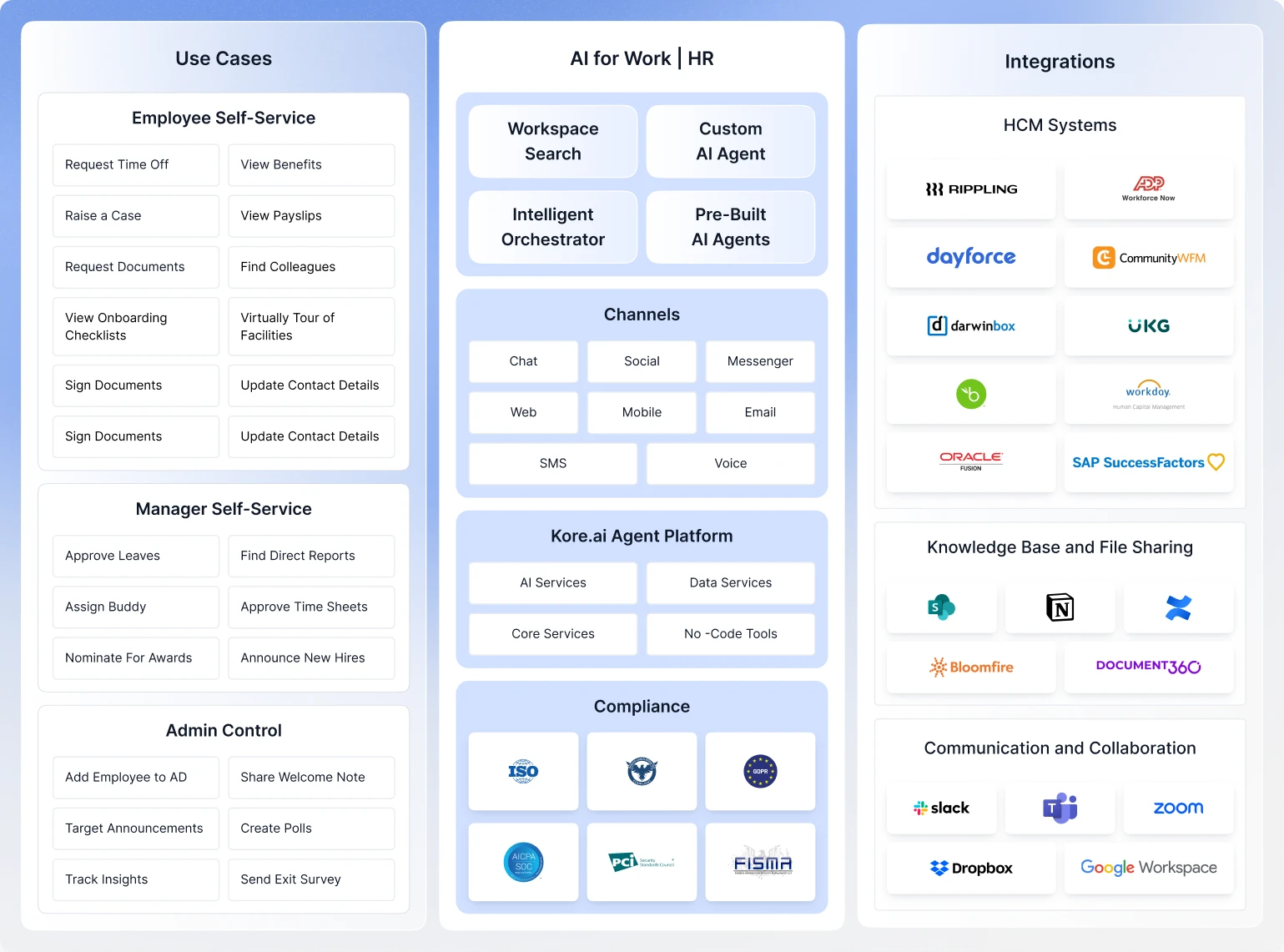Click the SharePoint icon
This screenshot has height=952, width=1284.
pos(942,607)
